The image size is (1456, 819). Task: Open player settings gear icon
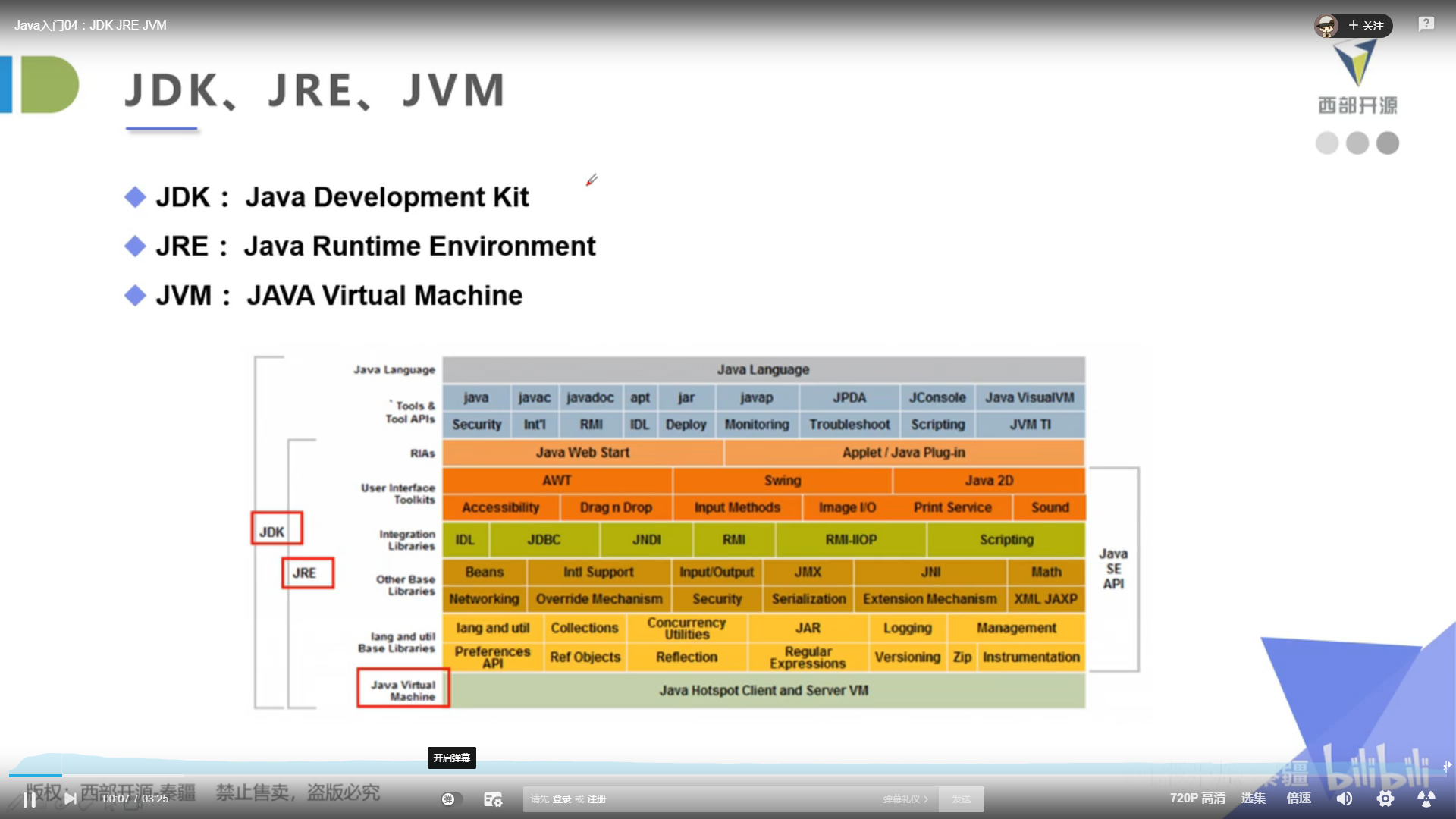(1385, 799)
